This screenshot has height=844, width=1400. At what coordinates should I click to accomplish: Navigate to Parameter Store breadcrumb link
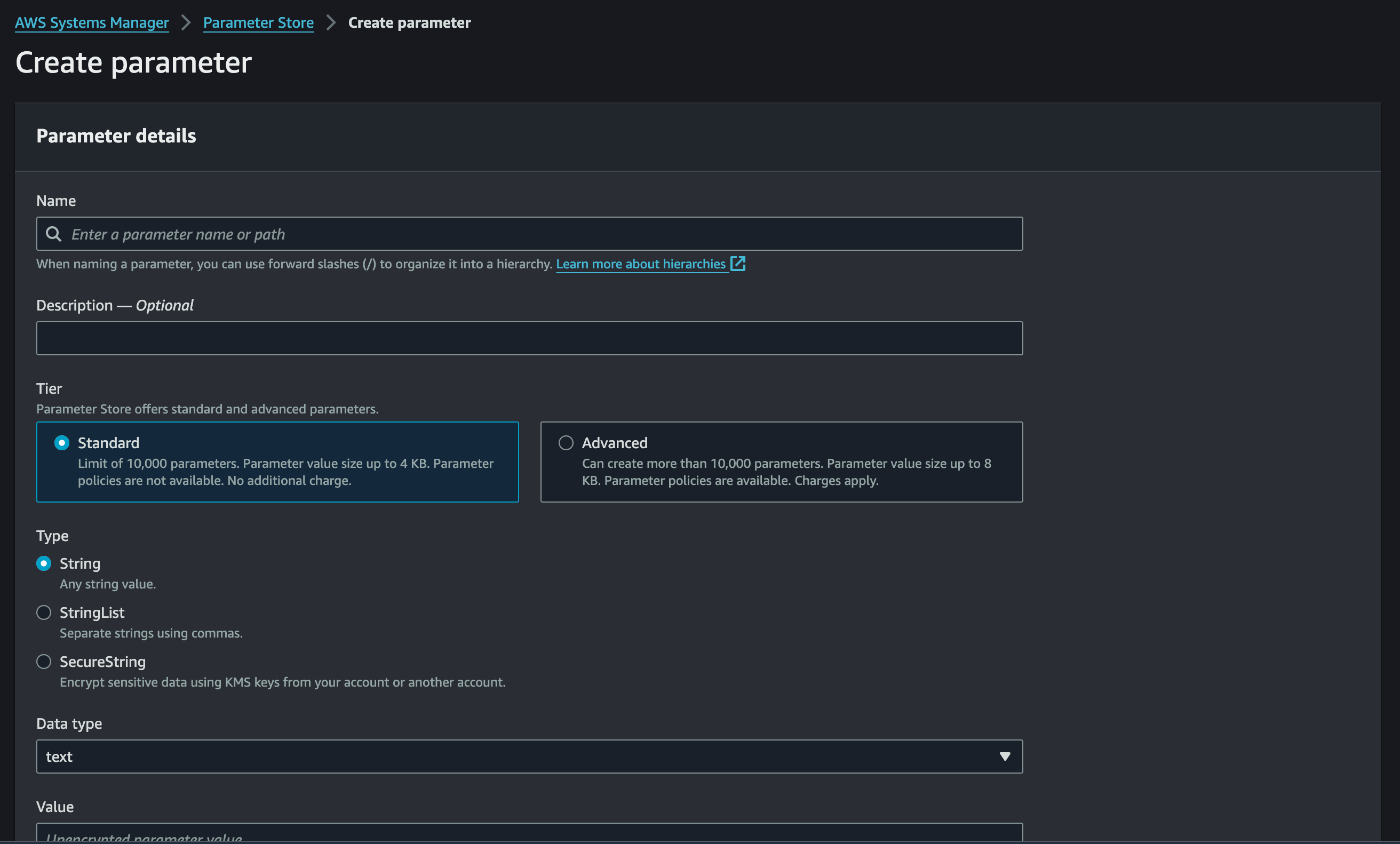(258, 22)
